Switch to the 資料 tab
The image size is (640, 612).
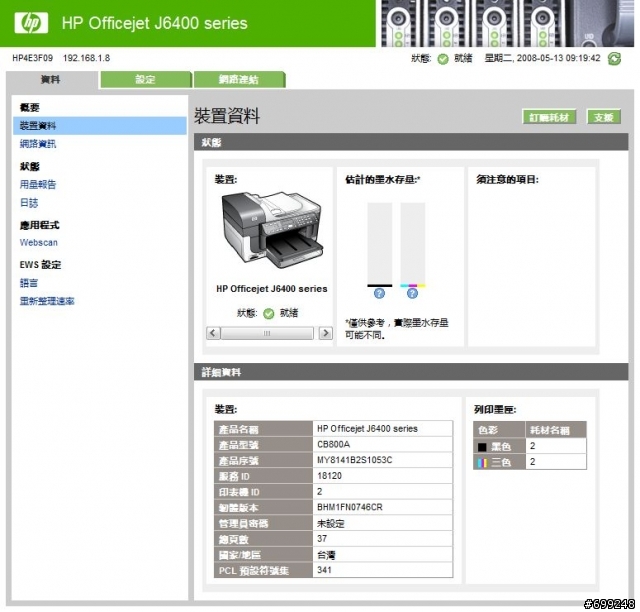(51, 80)
